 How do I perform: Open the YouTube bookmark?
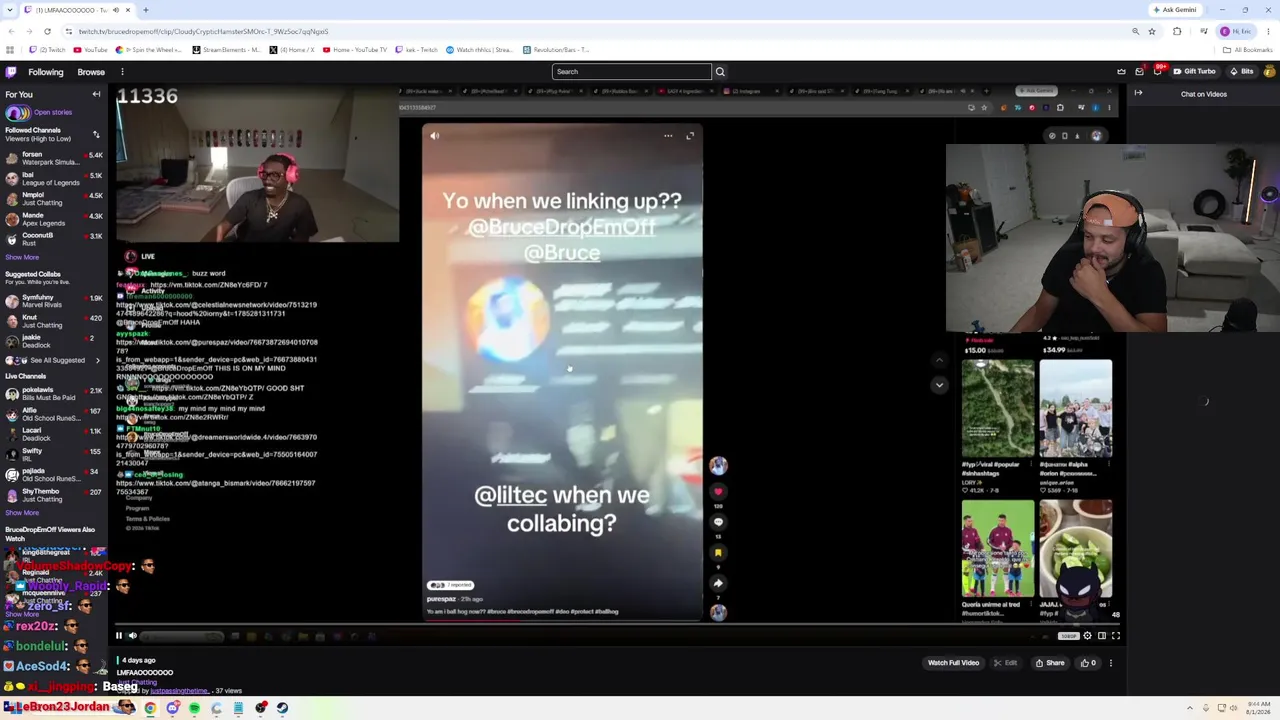[x=91, y=50]
